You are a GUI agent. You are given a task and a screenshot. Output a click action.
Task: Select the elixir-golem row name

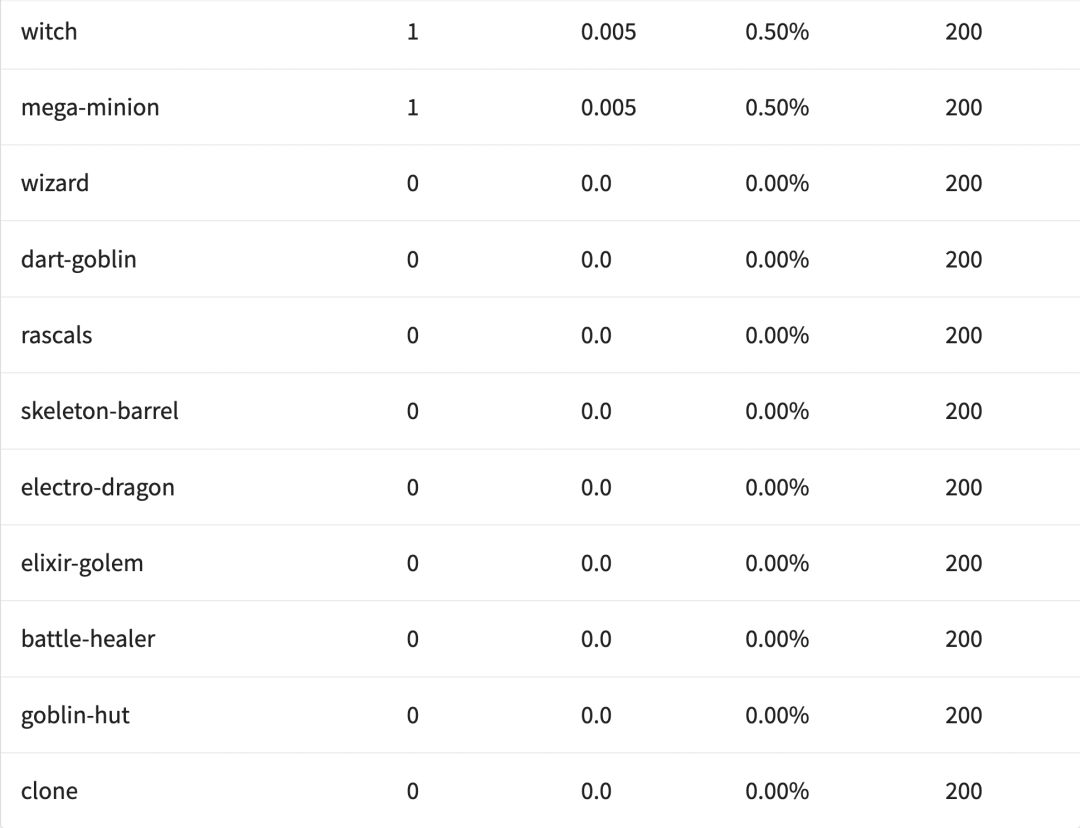(82, 564)
